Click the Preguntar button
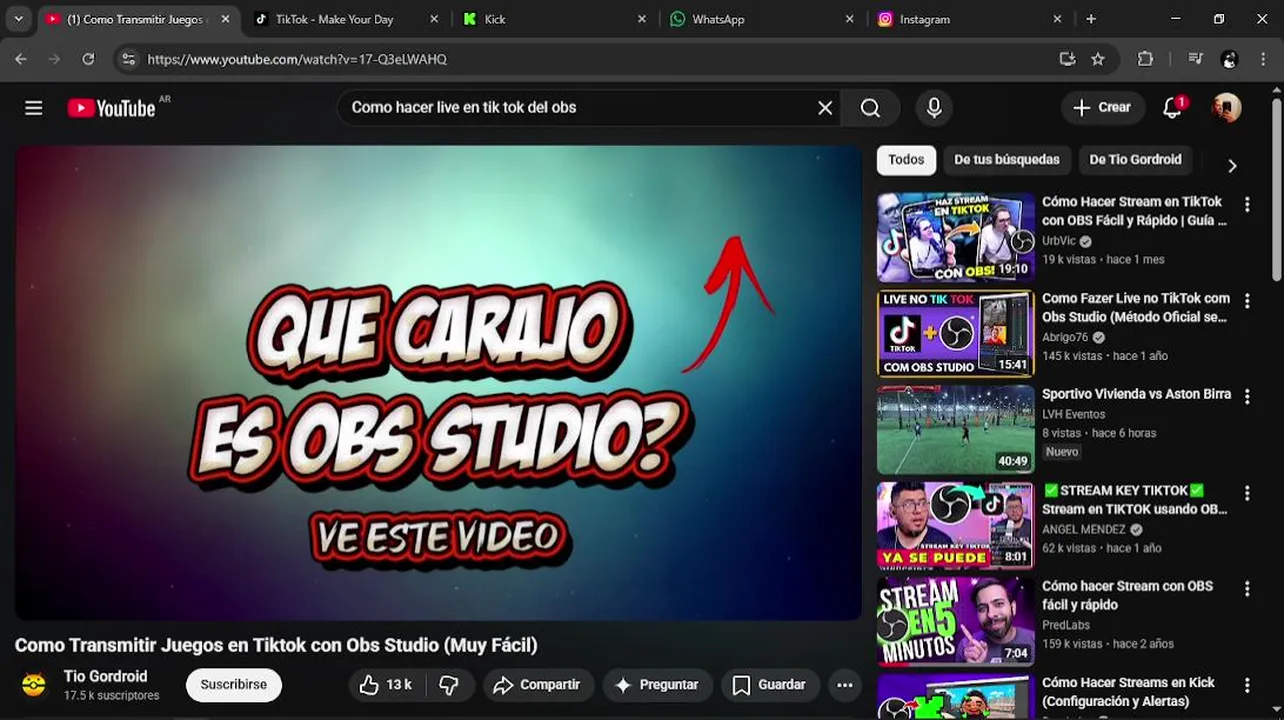This screenshot has height=720, width=1284. [657, 685]
